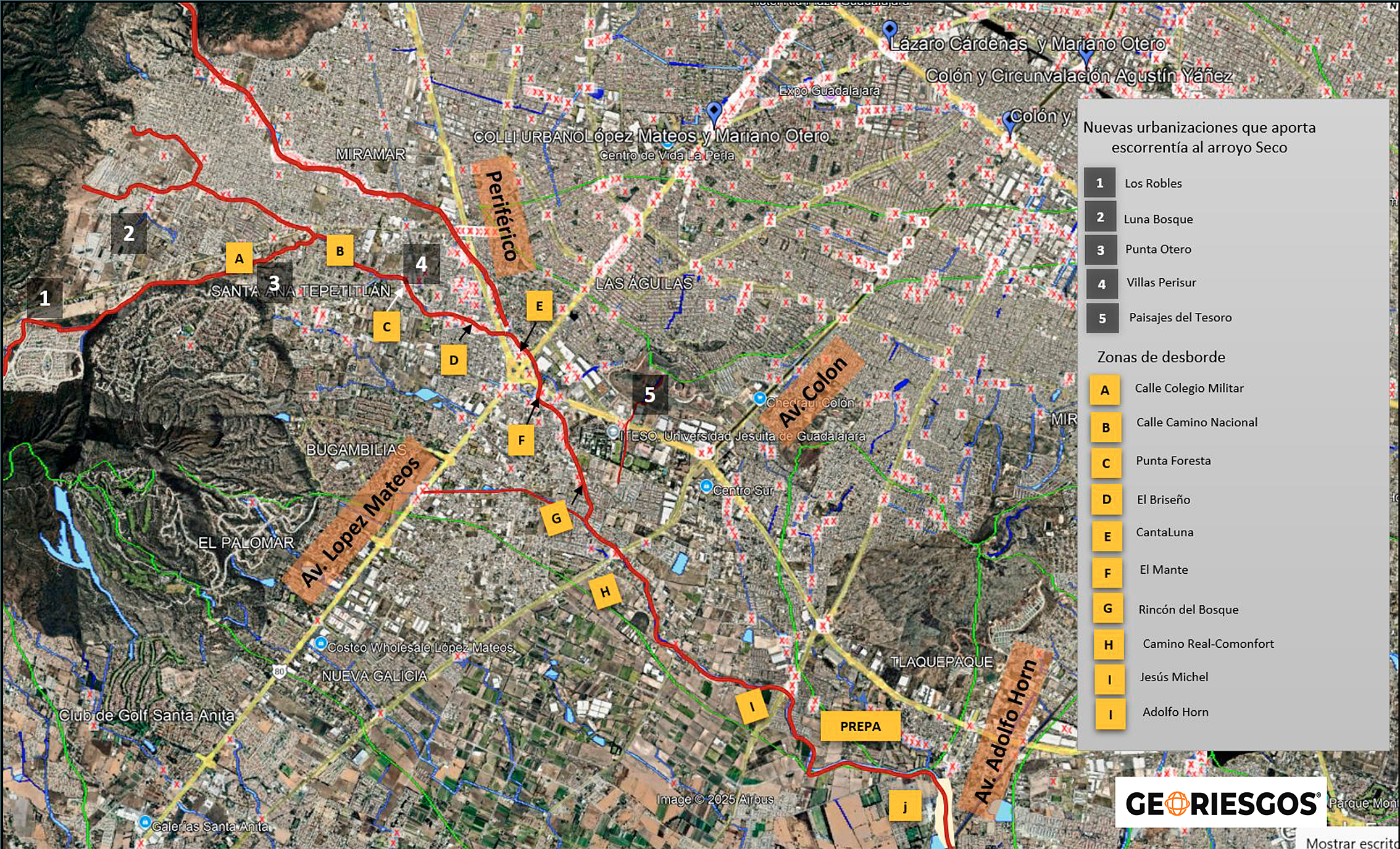Image resolution: width=1400 pixels, height=849 pixels.
Task: Click blue pin at Lázaro Cárdenas y Mariano Otero
Action: click(889, 29)
